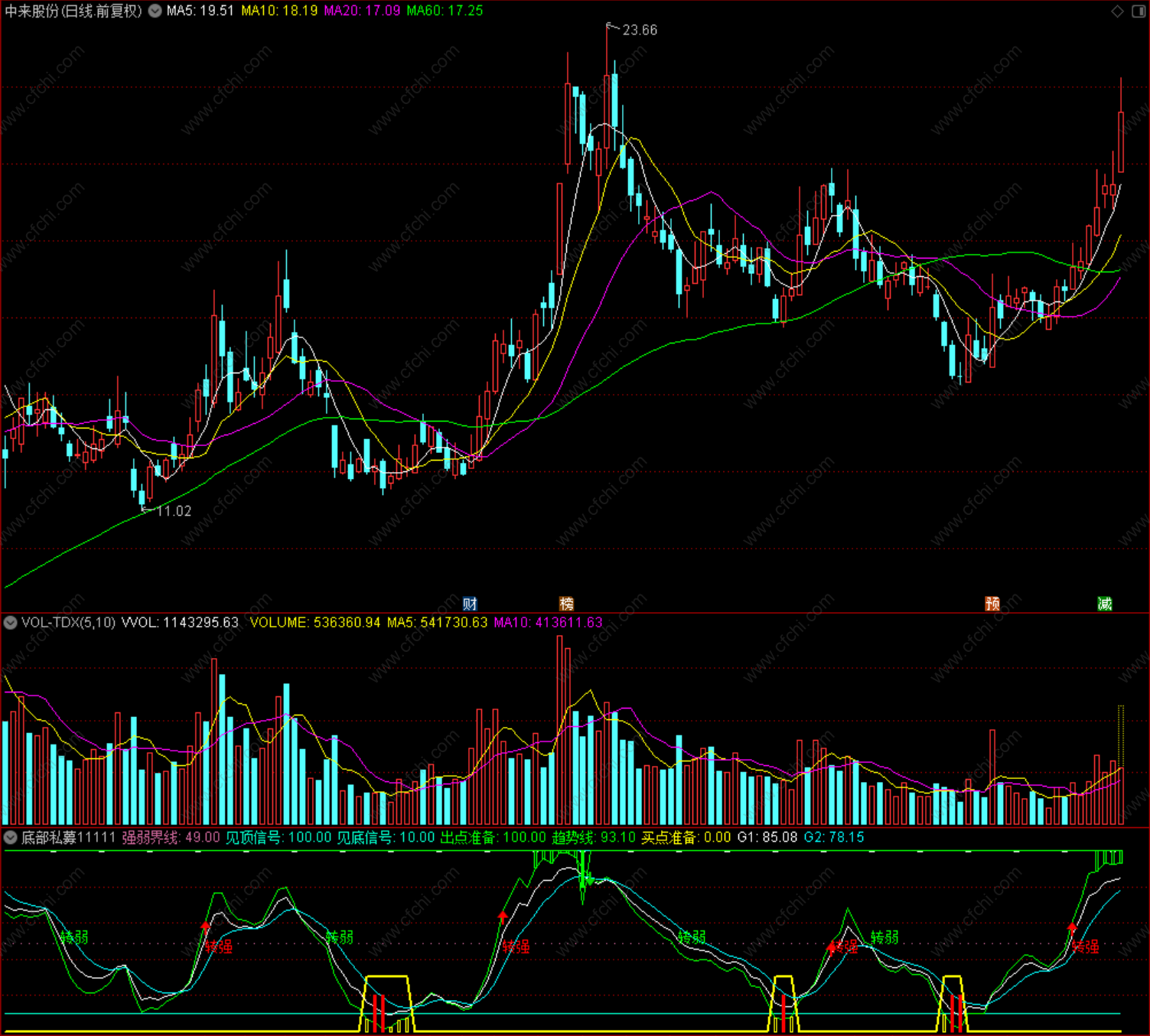Click the G2: 78.15 value
The width and height of the screenshot is (1150, 1036).
point(834,838)
